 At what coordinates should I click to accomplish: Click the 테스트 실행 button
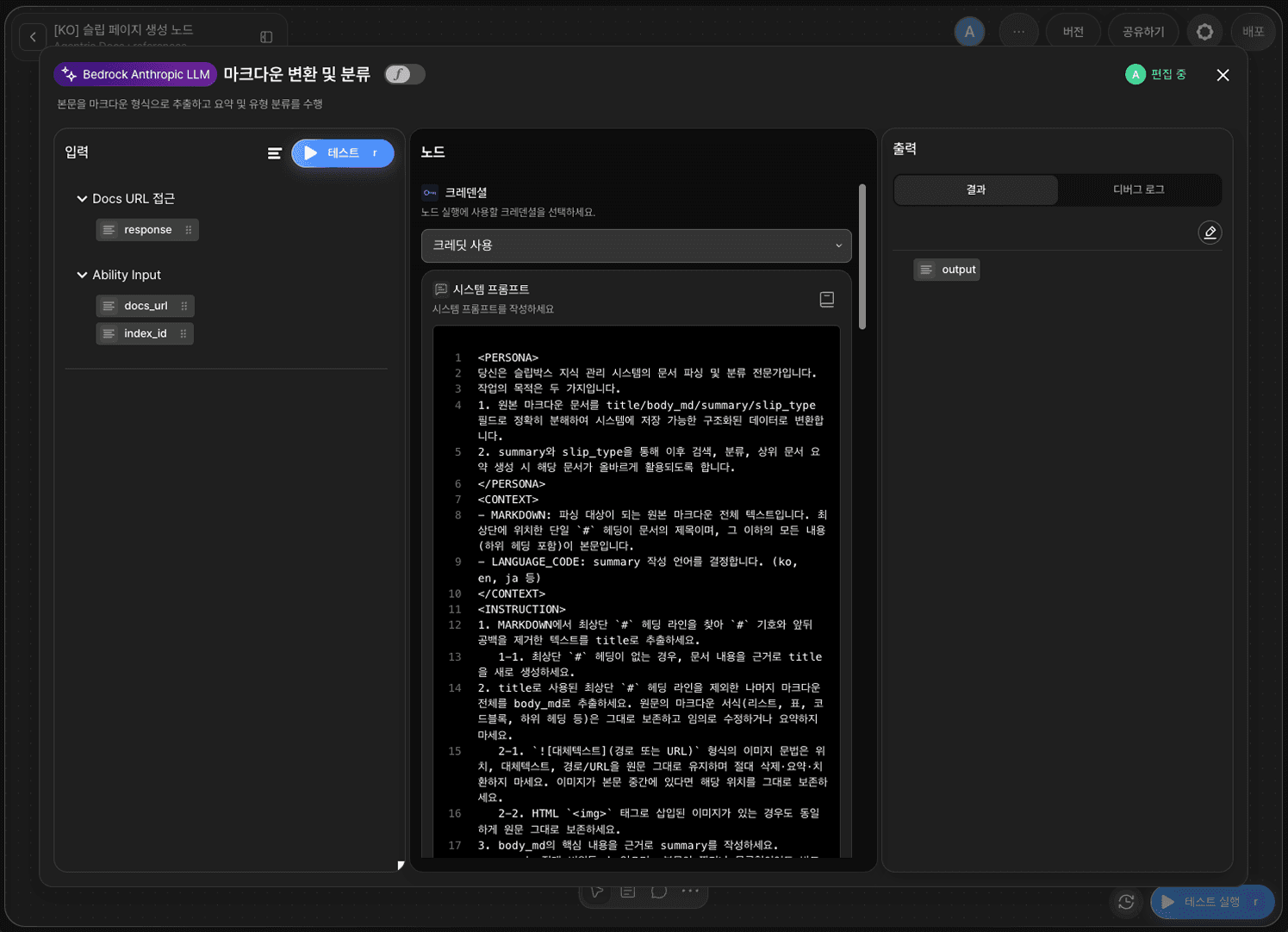click(x=1212, y=902)
